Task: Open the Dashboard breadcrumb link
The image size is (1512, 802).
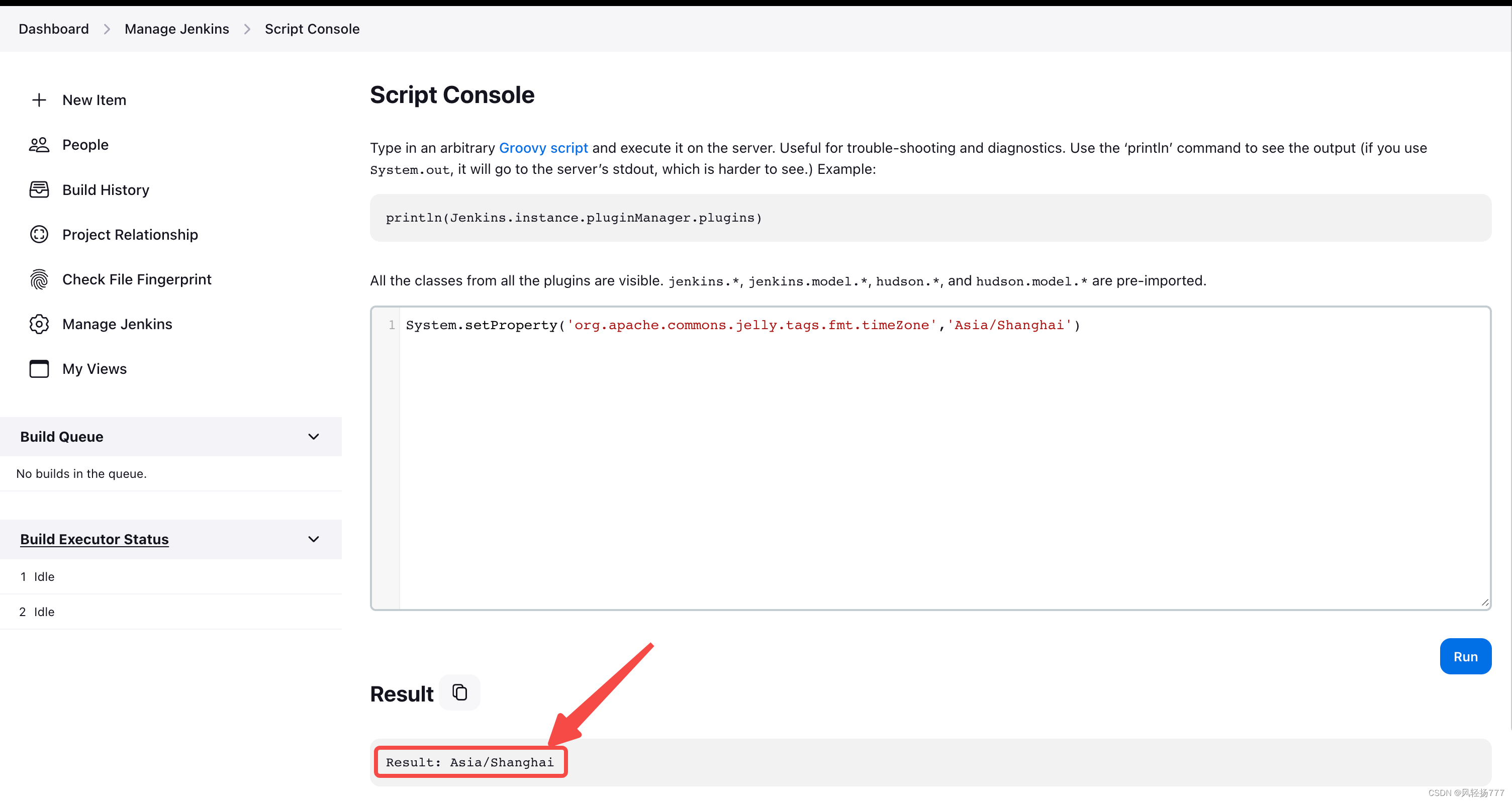Action: (x=53, y=28)
